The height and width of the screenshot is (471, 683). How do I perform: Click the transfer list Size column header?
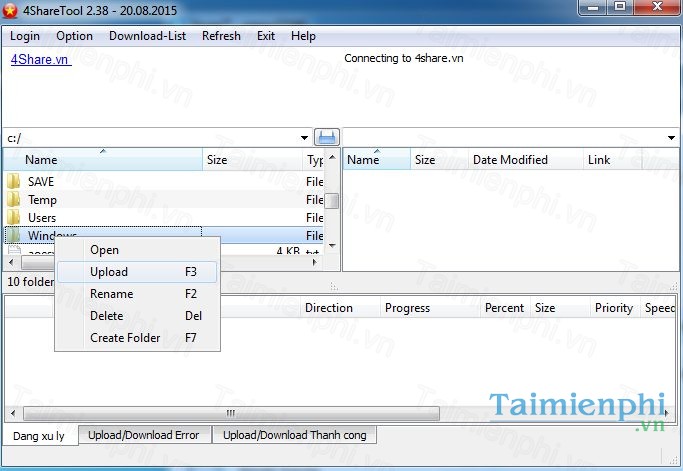pos(560,308)
